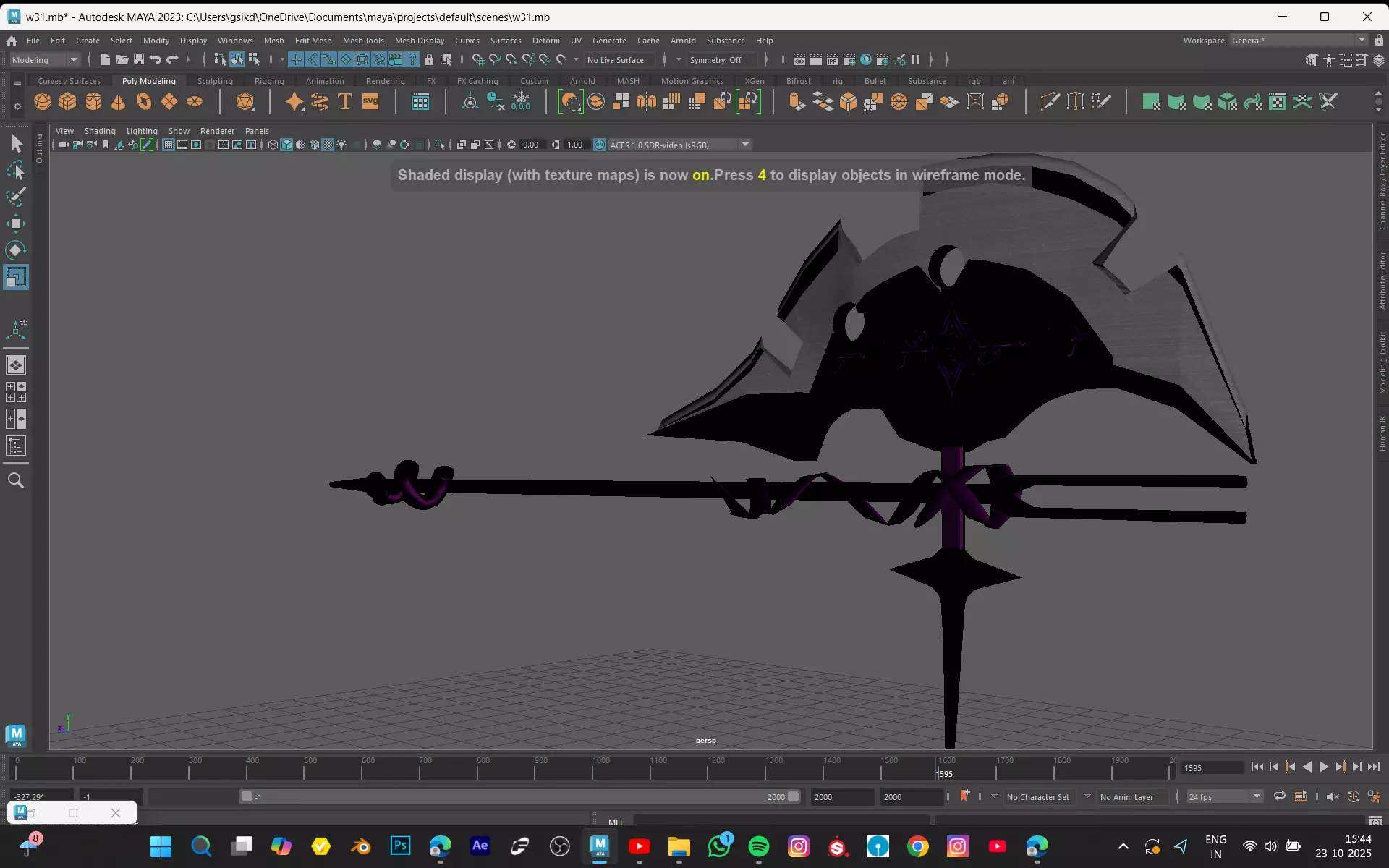Play the animation forwards
This screenshot has height=868, width=1389.
point(1323,767)
